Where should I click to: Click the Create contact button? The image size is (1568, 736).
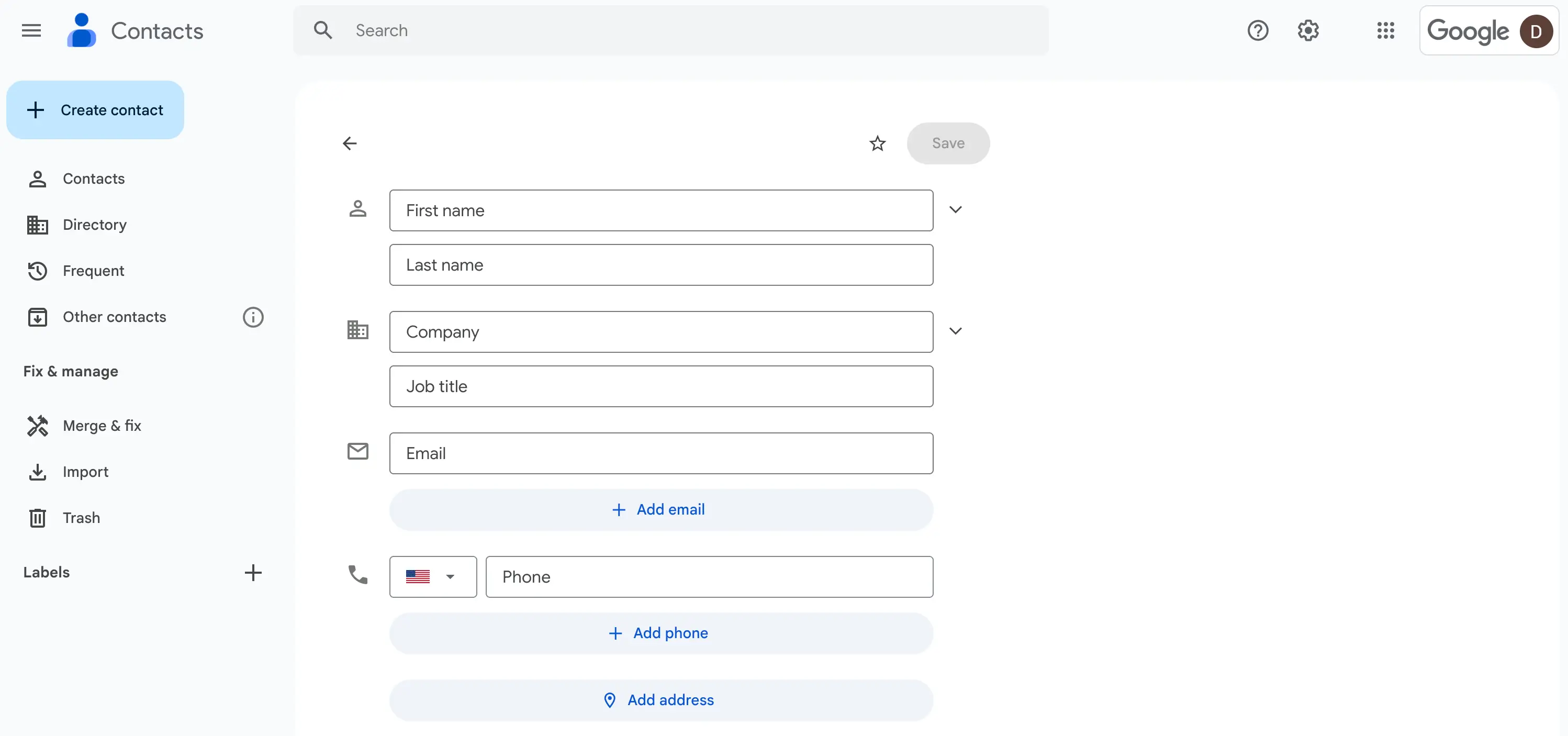click(95, 110)
